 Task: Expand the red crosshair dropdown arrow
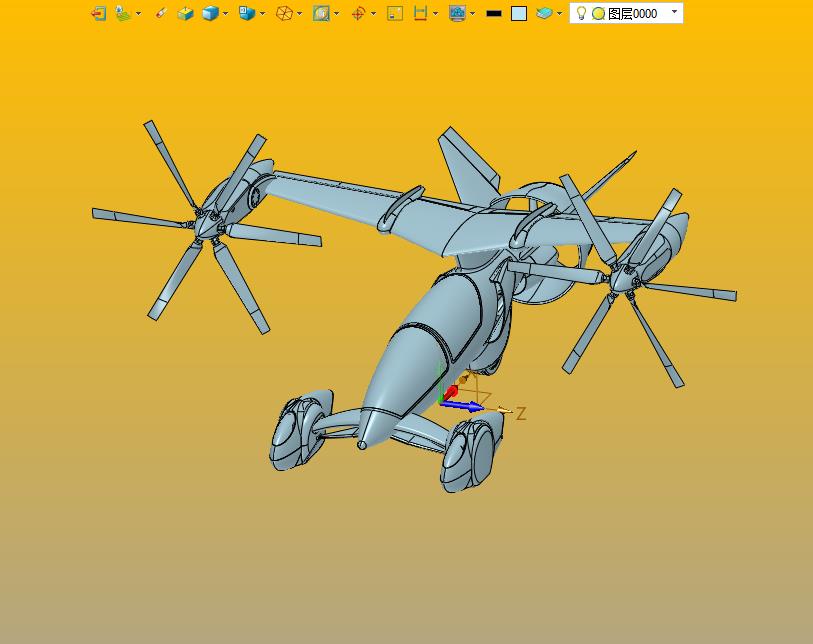[x=373, y=13]
